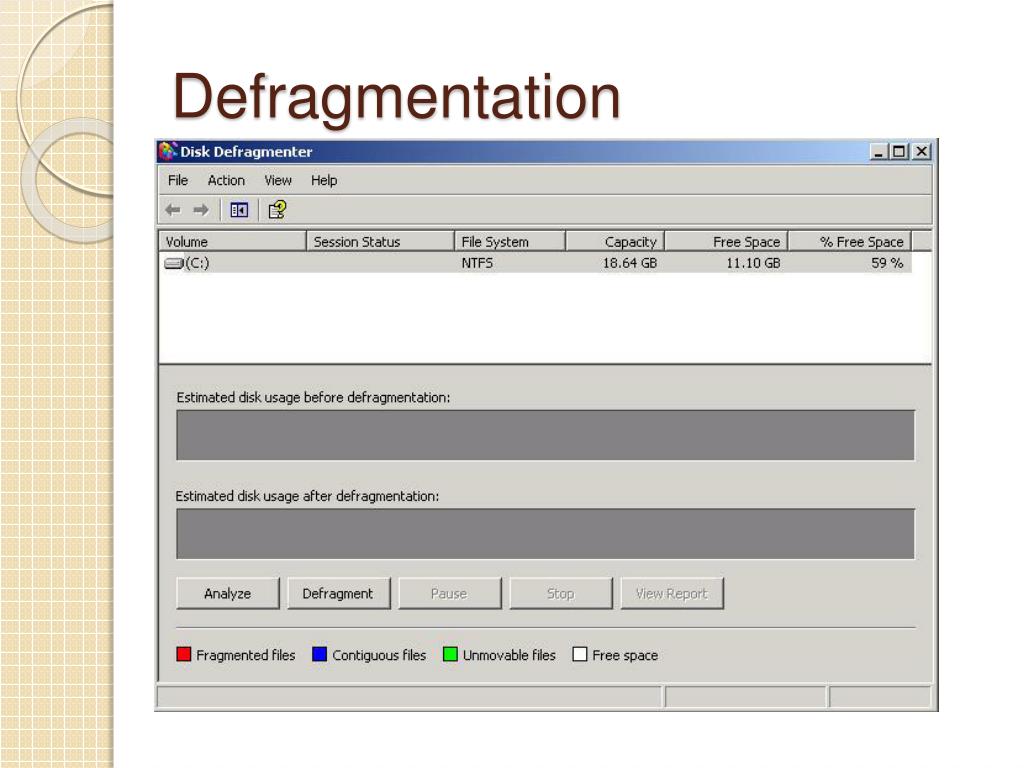Screen dimensions: 1024x768
Task: Maximize the Disk Defragmenter window
Action: point(899,152)
